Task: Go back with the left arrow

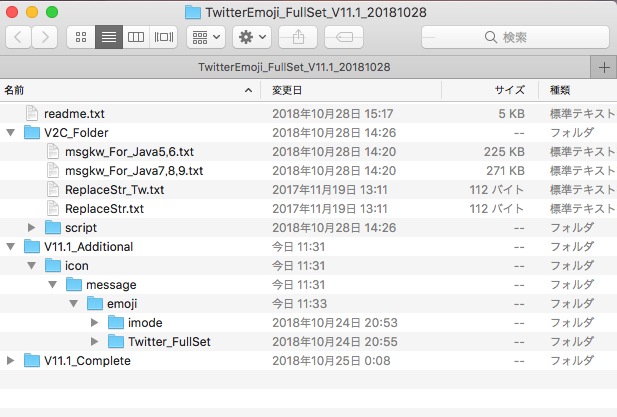Action: click(18, 37)
